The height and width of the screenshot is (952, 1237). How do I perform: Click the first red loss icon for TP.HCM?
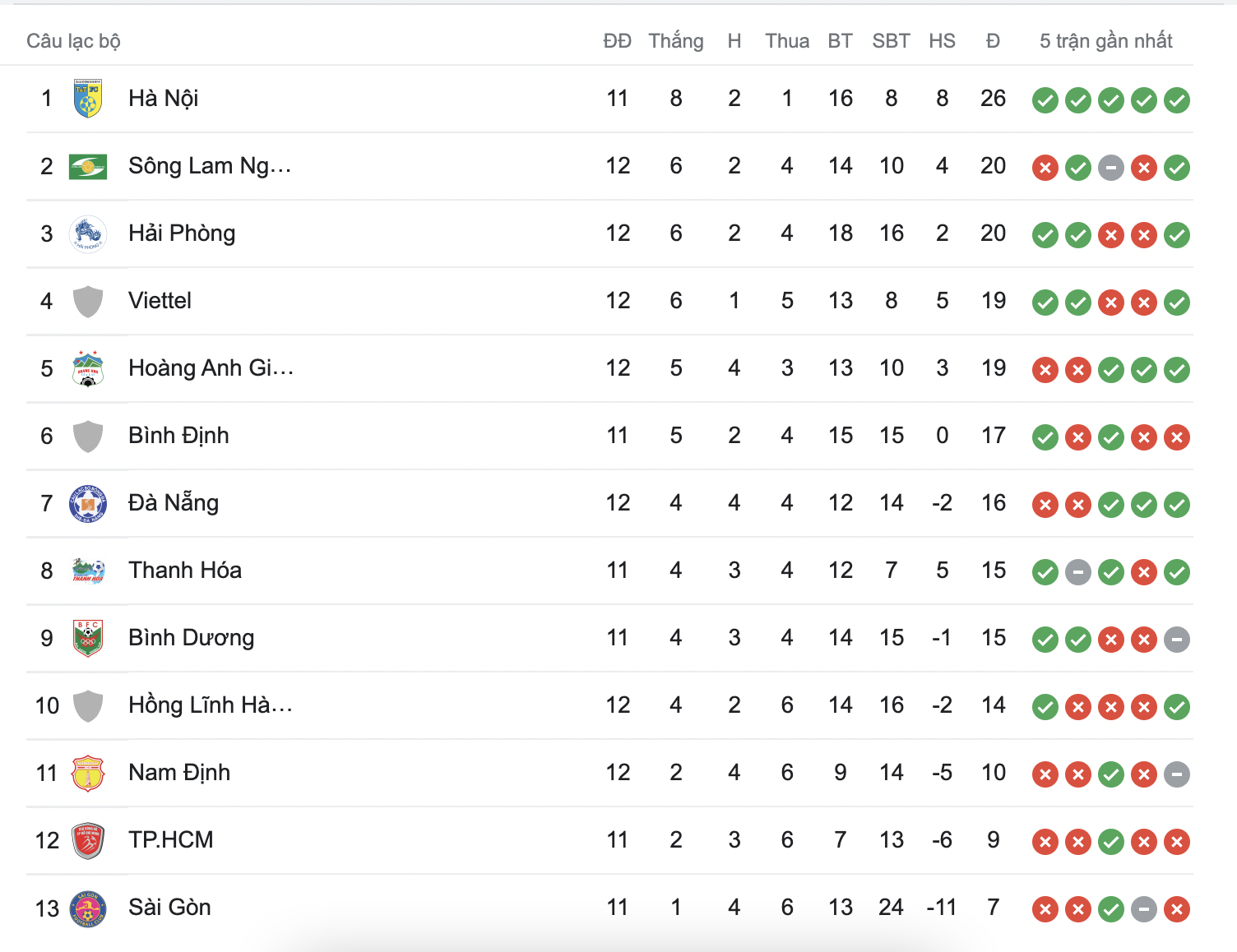click(x=1045, y=842)
